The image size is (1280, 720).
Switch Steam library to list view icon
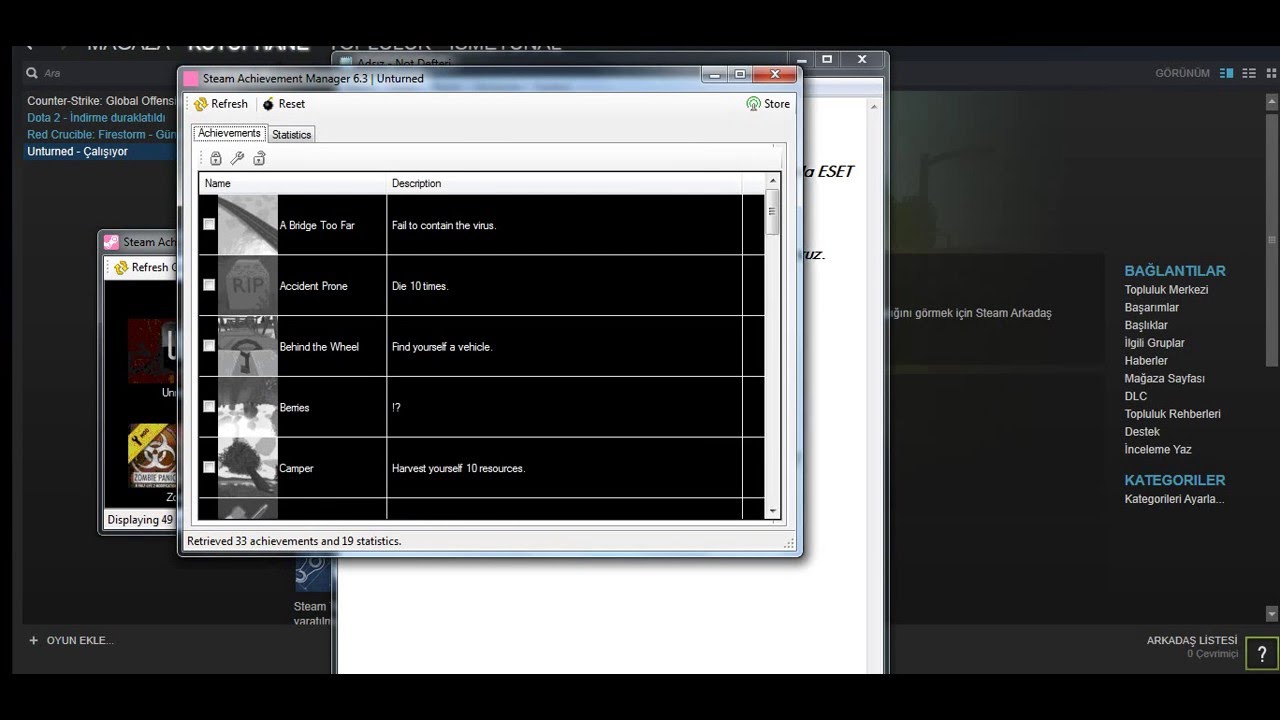coord(1249,73)
